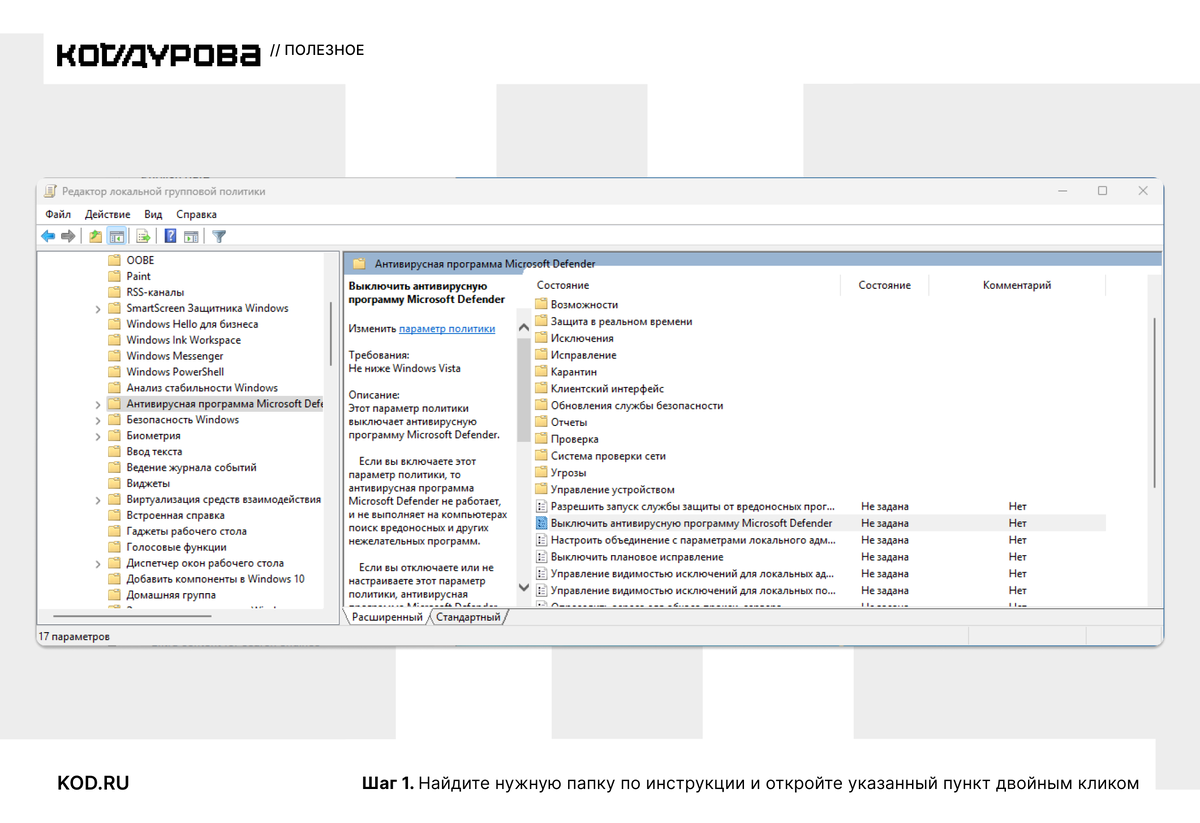This screenshot has width=1200, height=823.
Task: Click the Исключения folder icon
Action: click(x=541, y=338)
